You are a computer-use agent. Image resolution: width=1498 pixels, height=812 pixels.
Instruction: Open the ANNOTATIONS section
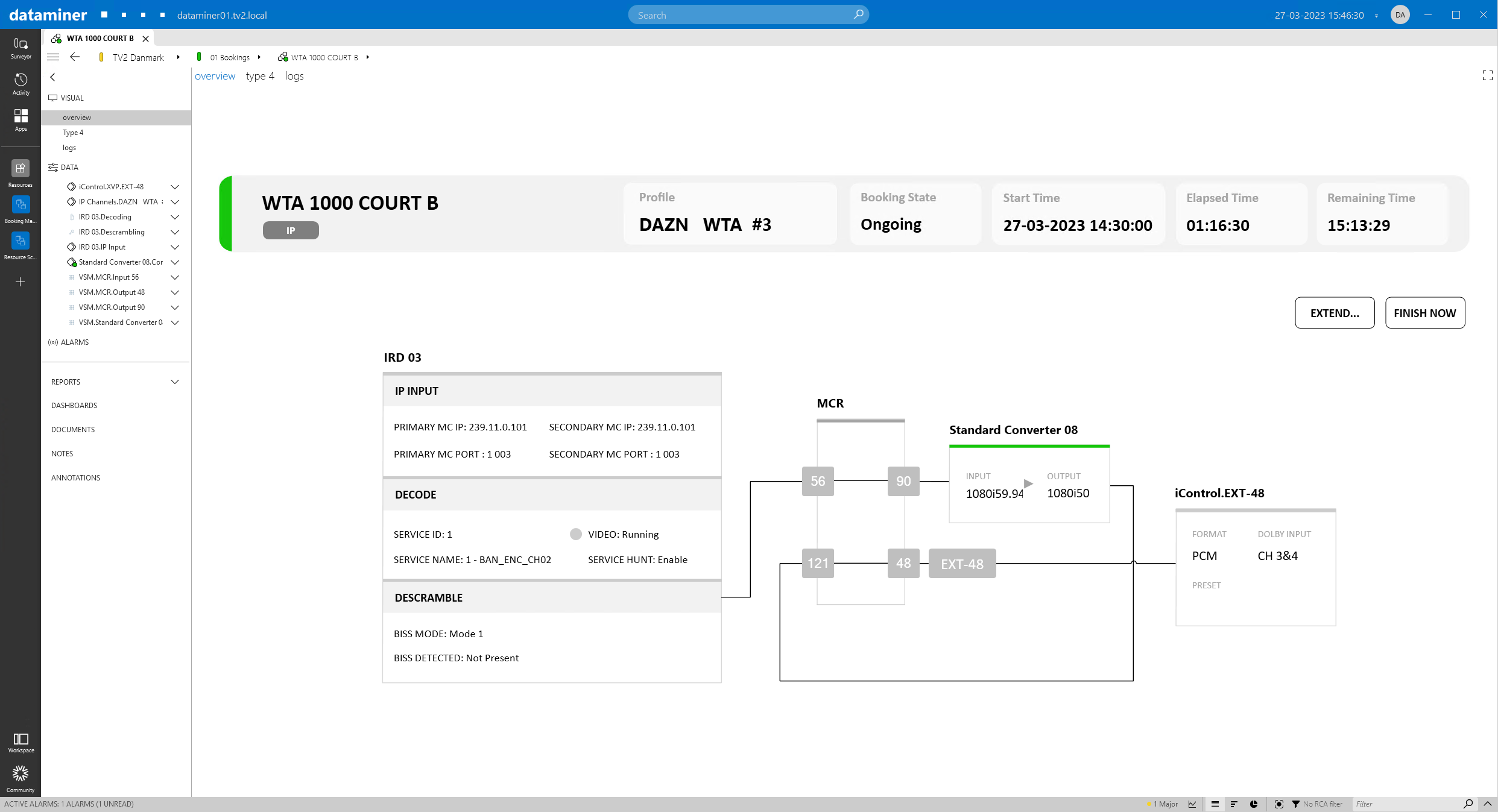pos(75,478)
